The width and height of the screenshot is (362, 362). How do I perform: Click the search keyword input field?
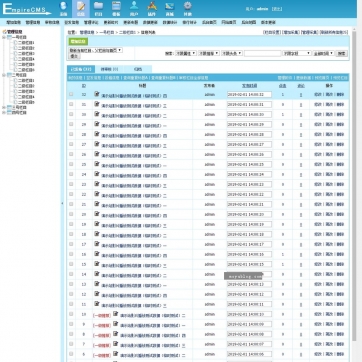point(262,53)
